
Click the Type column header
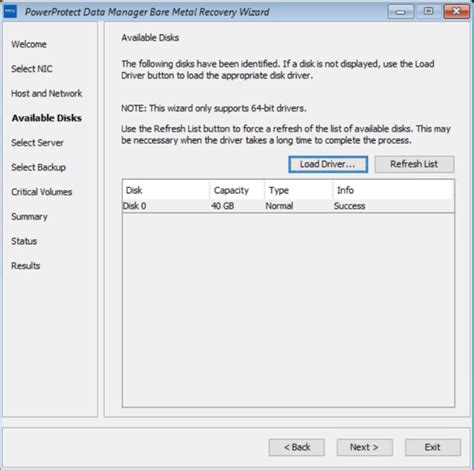click(x=299, y=190)
